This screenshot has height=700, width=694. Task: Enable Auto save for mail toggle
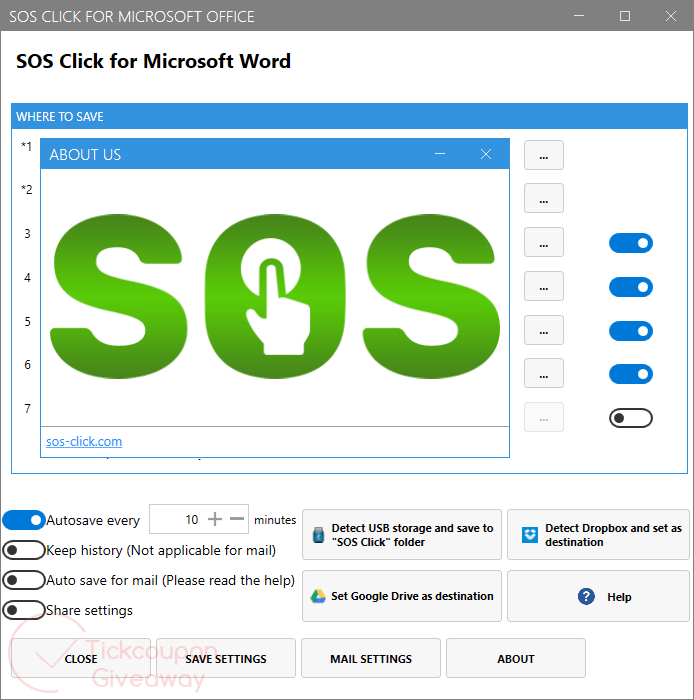tap(24, 580)
